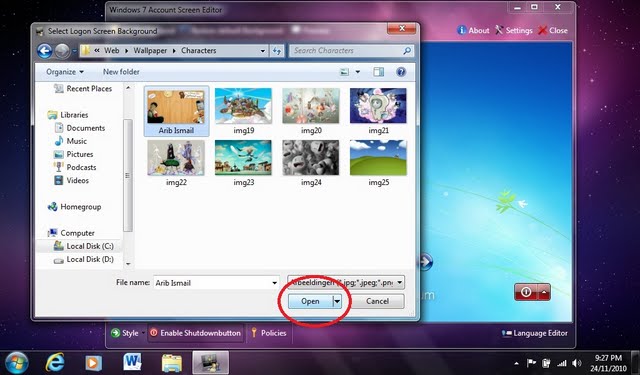The width and height of the screenshot is (640, 375).
Task: Click New folder
Action: click(x=121, y=72)
